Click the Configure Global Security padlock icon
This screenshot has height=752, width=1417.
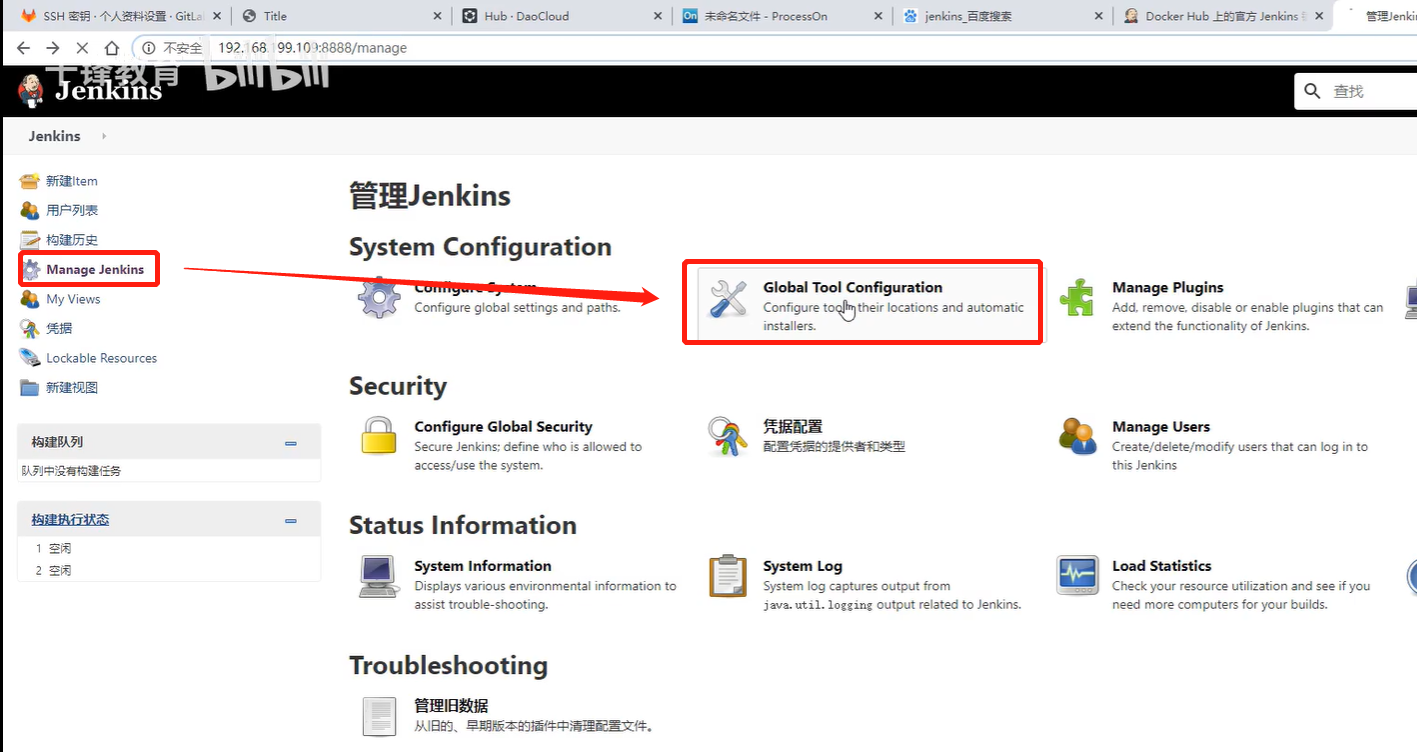379,437
